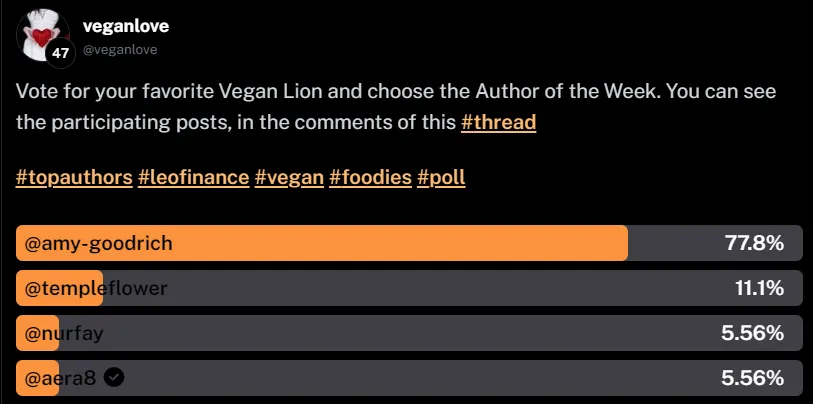The width and height of the screenshot is (813, 404).
Task: Click the #topauthors hashtag
Action: [x=74, y=177]
